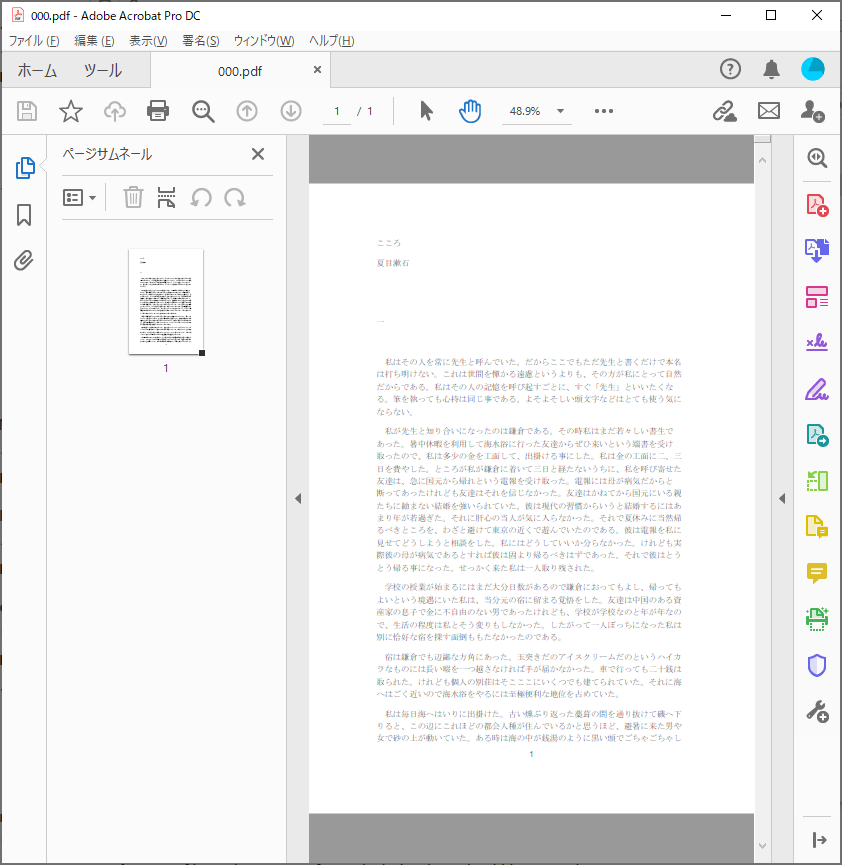Open Attachments paperclip pane
842x865 pixels.
click(x=24, y=260)
